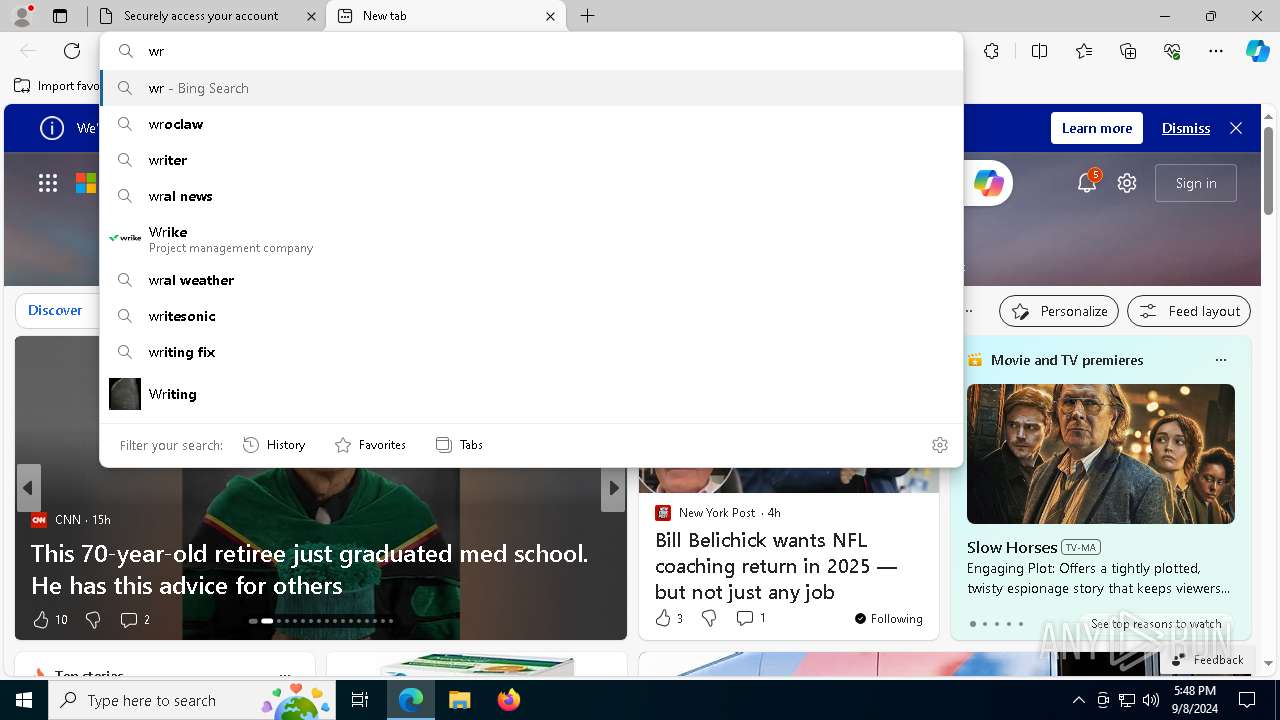Open the volume control in system tray
1280x720 pixels.
1150,700
